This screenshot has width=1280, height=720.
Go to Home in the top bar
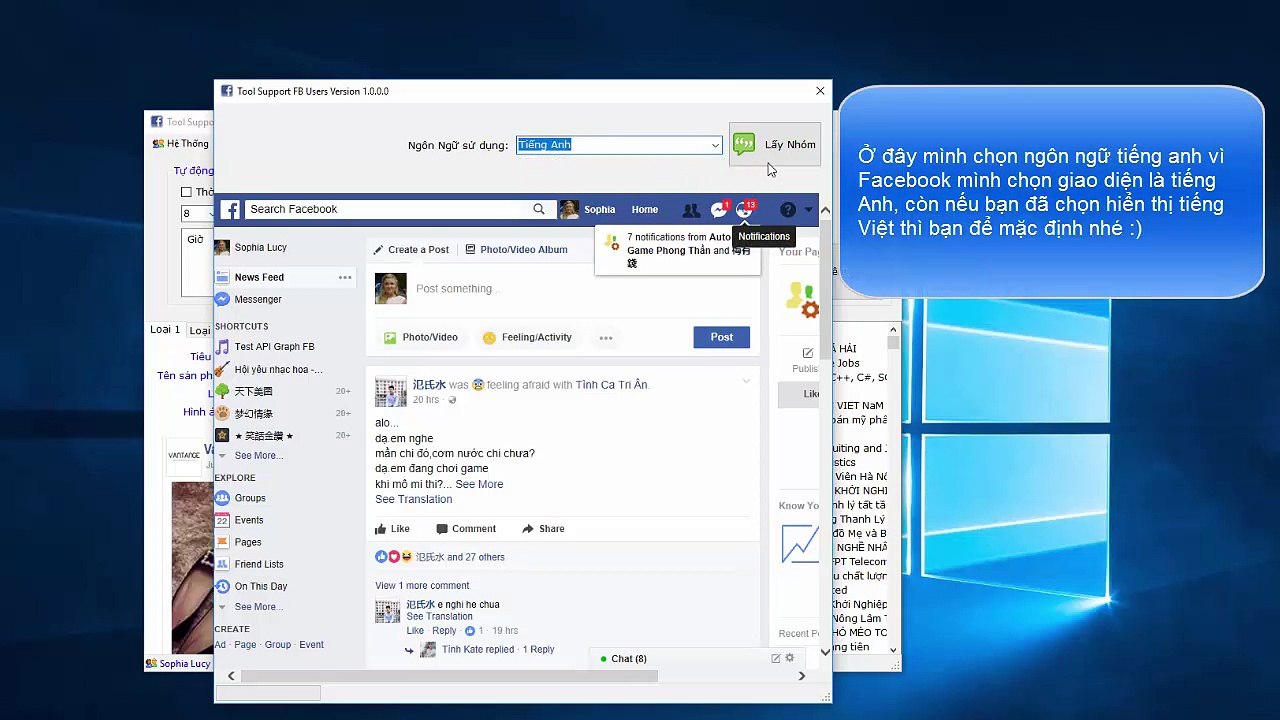pos(645,210)
